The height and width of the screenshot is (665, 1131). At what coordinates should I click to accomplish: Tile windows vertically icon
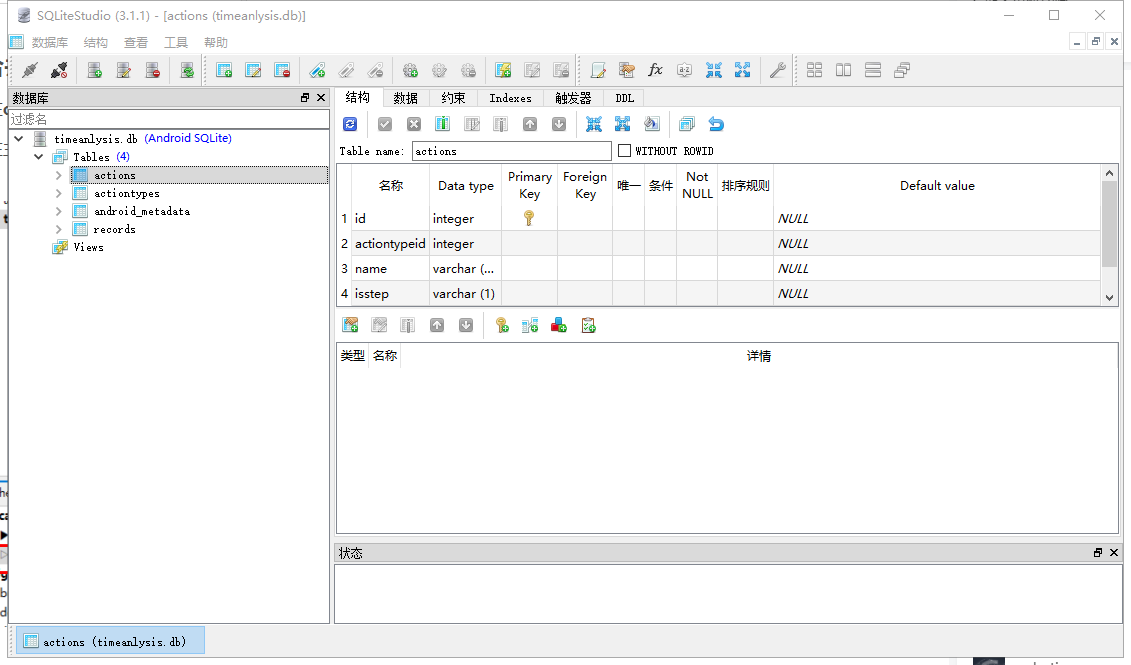843,70
